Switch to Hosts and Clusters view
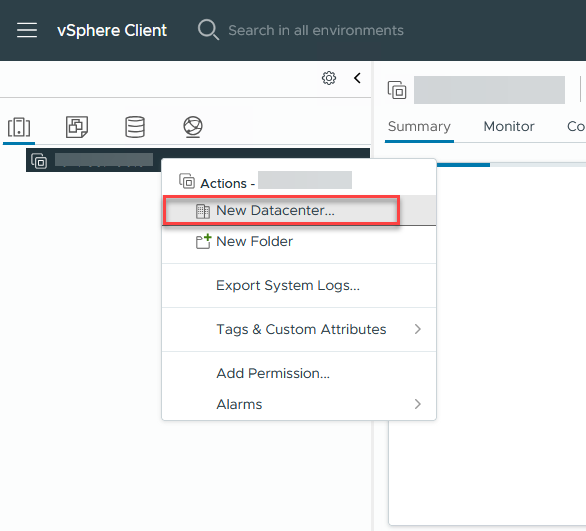The image size is (586, 531). click(19, 127)
